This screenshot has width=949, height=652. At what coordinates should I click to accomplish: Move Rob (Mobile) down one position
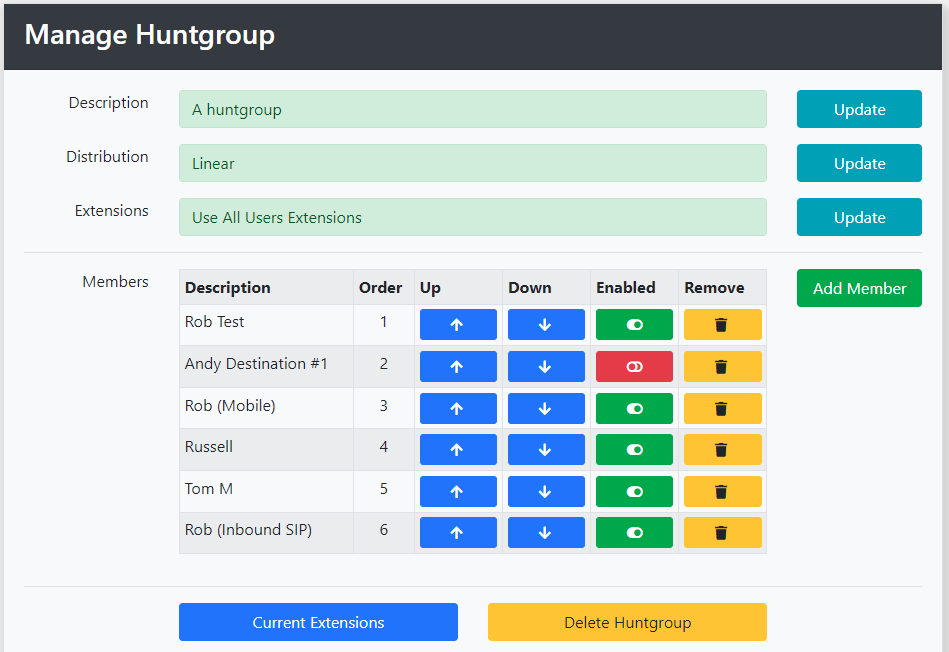pos(546,408)
